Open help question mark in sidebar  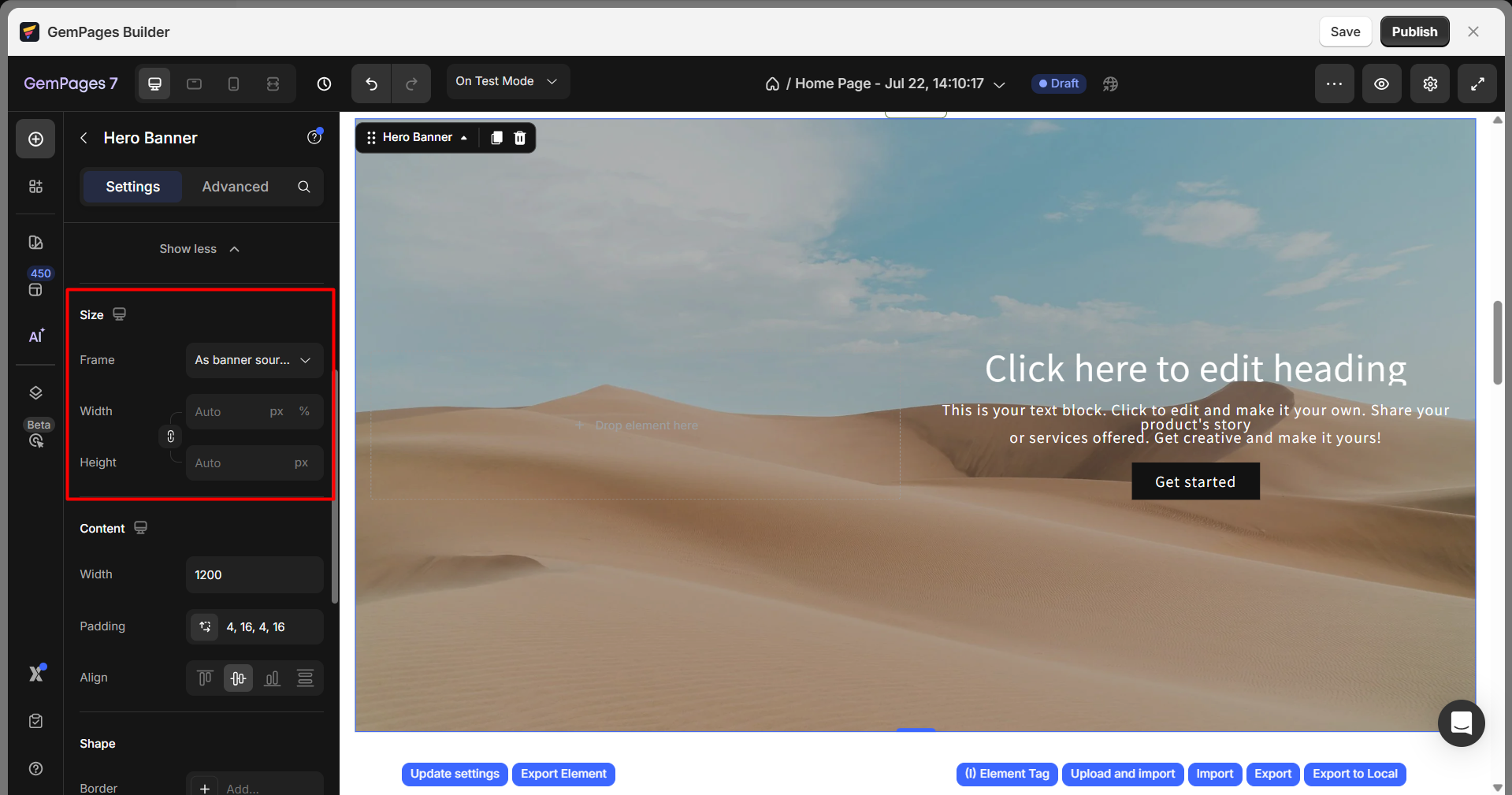click(35, 768)
